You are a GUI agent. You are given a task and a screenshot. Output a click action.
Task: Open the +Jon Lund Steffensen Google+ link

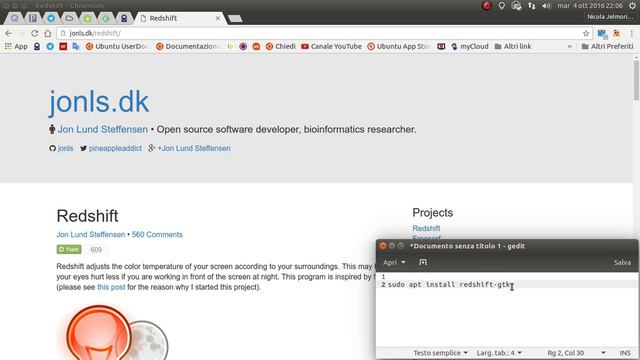click(x=194, y=148)
